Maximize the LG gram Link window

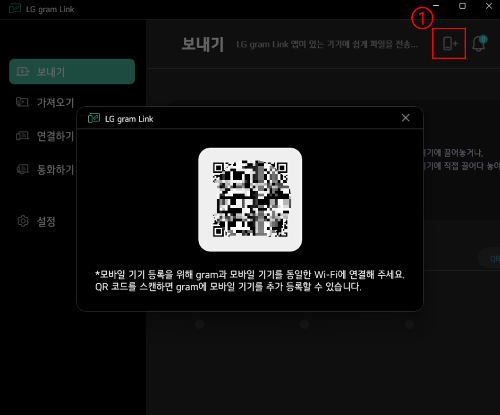coord(462,6)
